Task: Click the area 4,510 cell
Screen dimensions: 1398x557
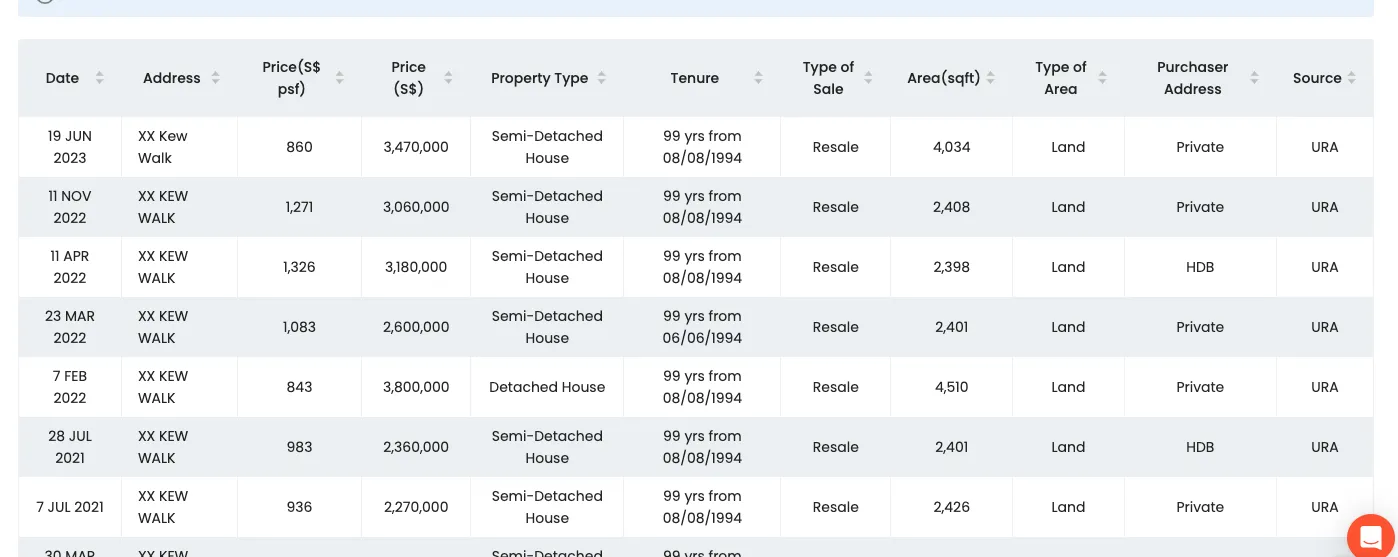Action: (x=951, y=387)
